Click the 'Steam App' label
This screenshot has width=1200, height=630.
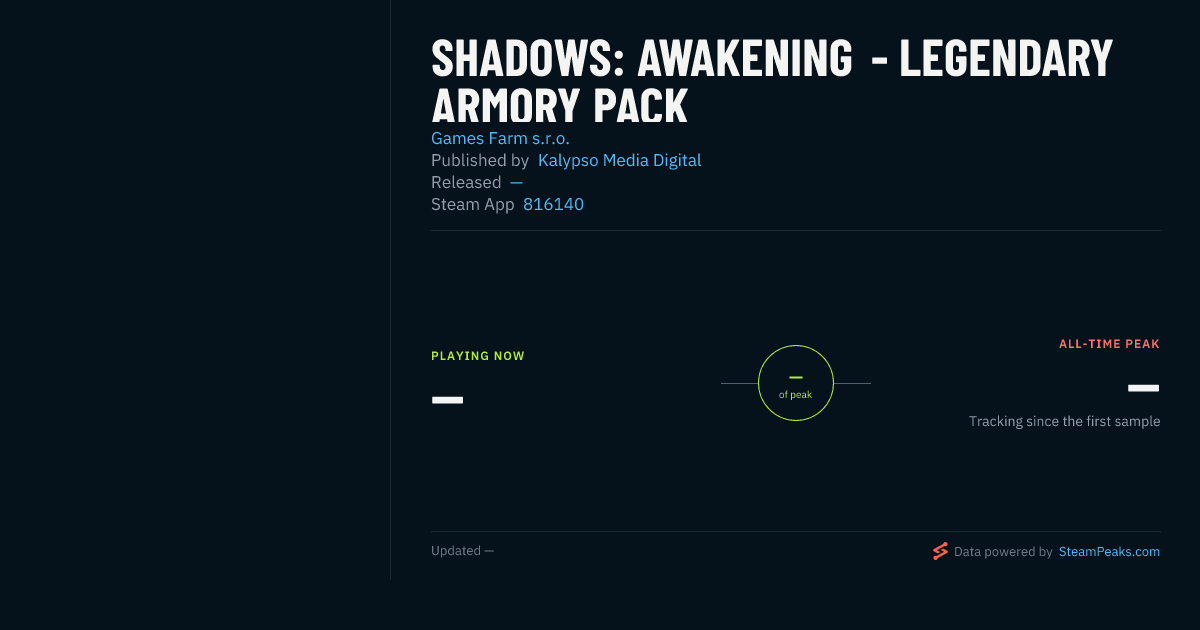(x=473, y=204)
